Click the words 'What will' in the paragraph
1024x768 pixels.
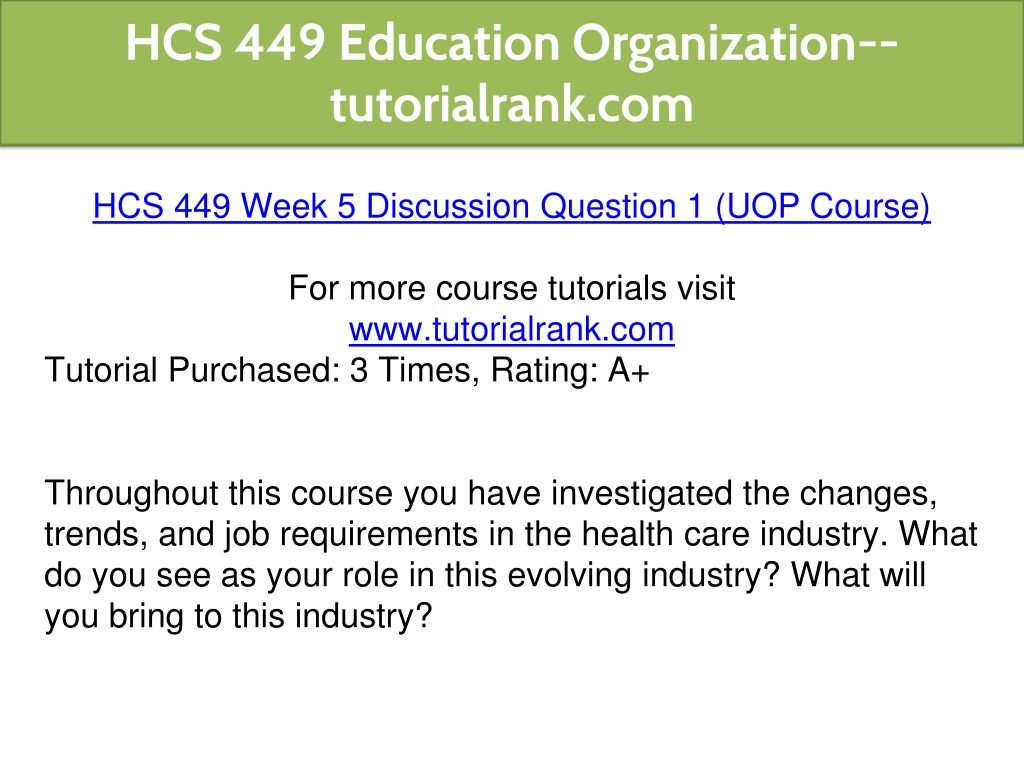[x=858, y=576]
